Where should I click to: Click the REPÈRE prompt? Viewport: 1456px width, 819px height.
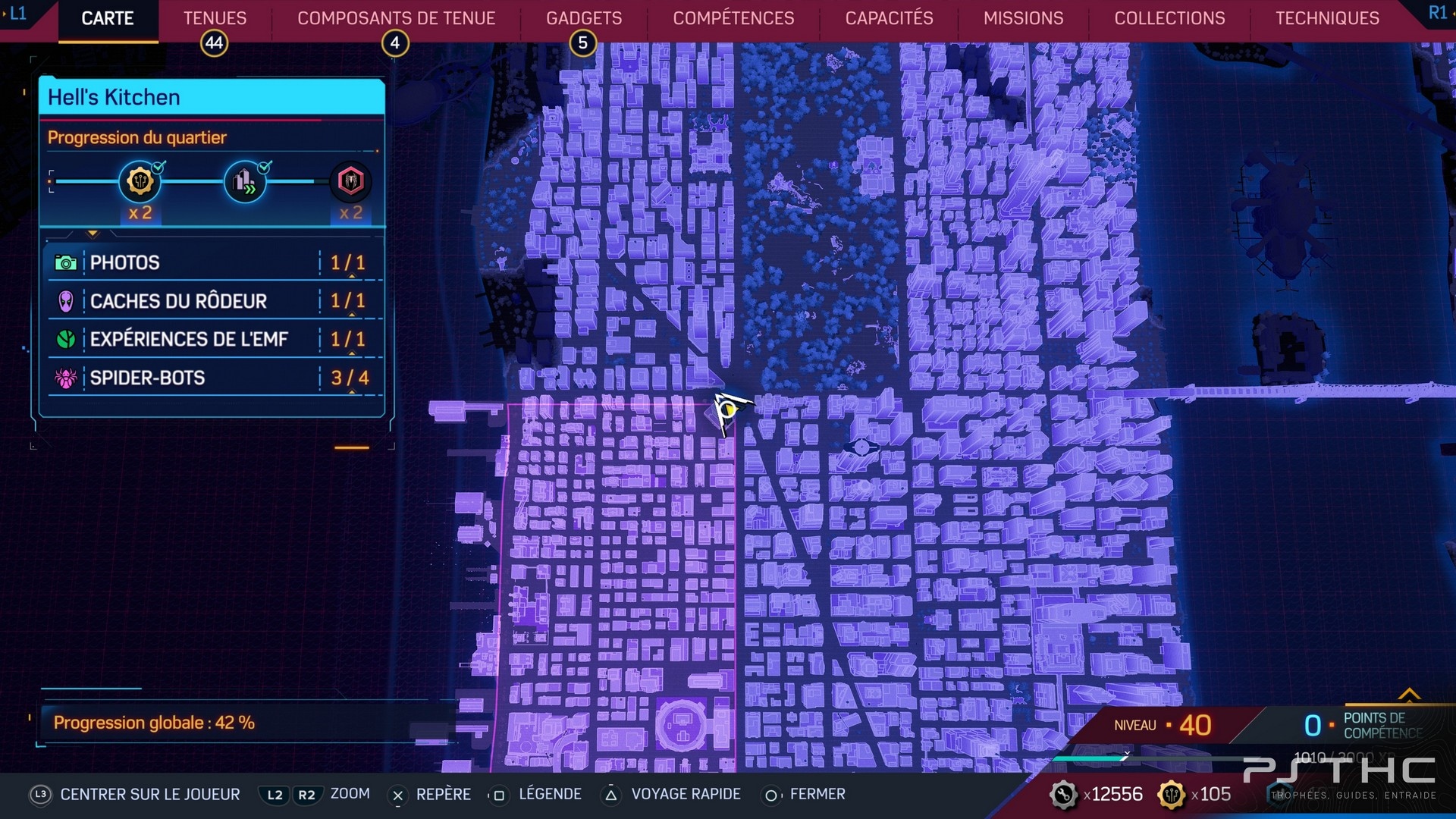[x=443, y=794]
